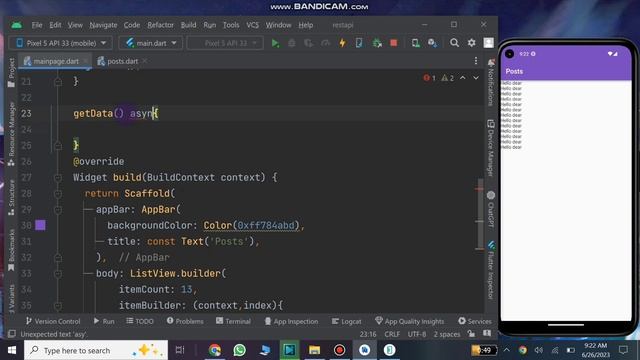Open main.dart run configuration dropdown

(x=151, y=43)
